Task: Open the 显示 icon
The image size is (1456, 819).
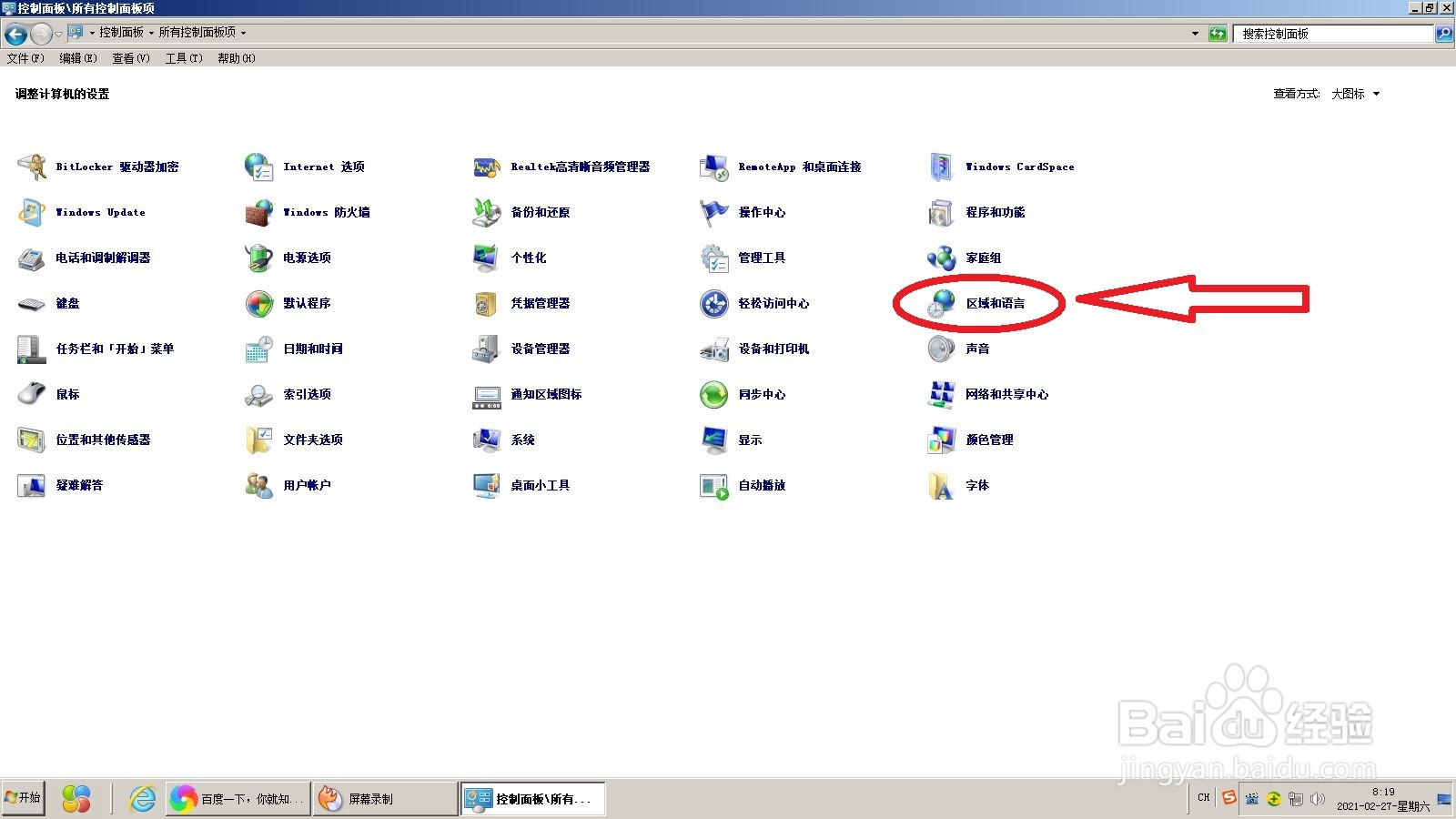Action: pyautogui.click(x=714, y=440)
